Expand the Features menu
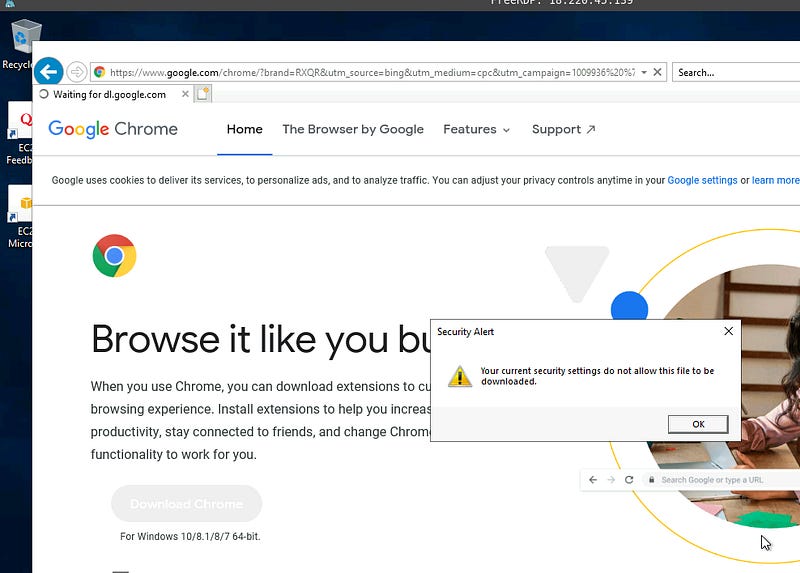The height and width of the screenshot is (573, 800). [x=477, y=129]
